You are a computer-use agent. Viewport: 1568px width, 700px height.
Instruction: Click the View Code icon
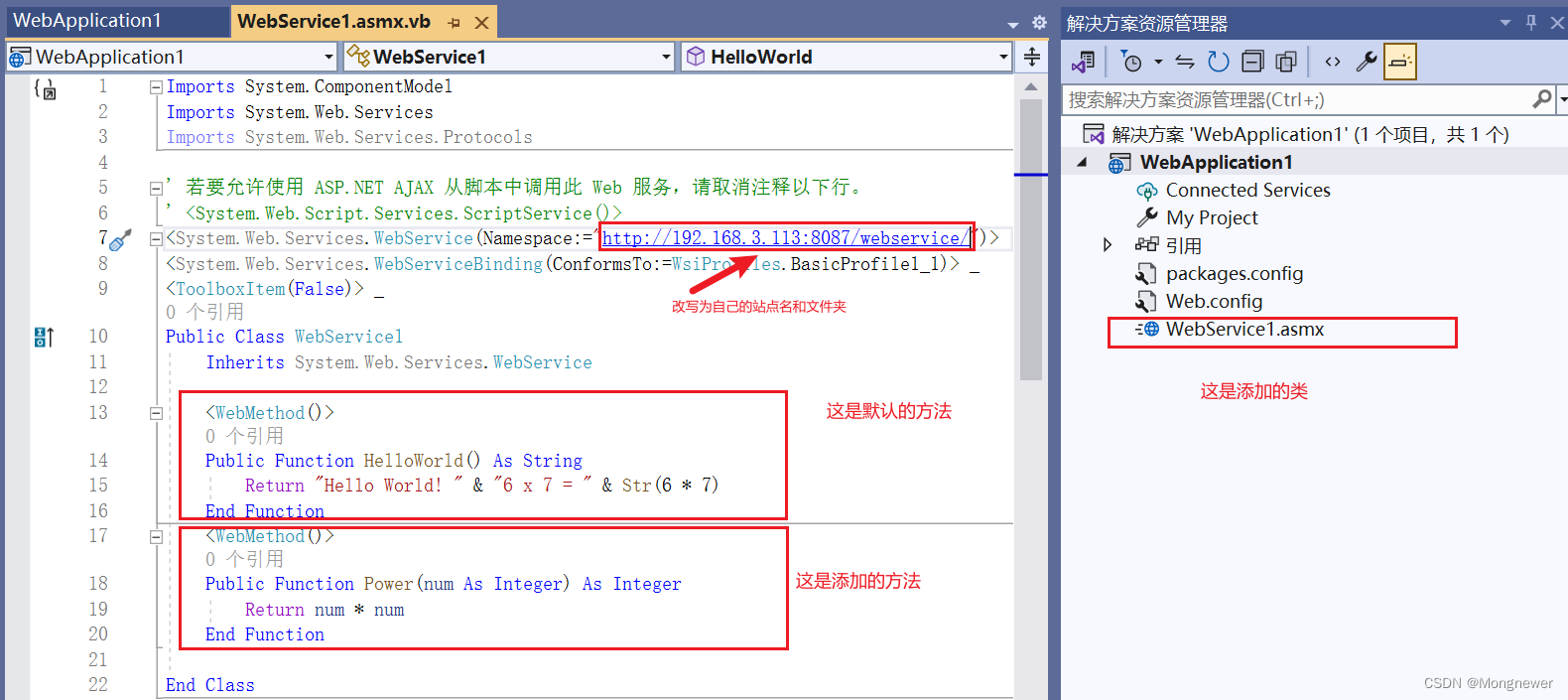tap(1333, 62)
